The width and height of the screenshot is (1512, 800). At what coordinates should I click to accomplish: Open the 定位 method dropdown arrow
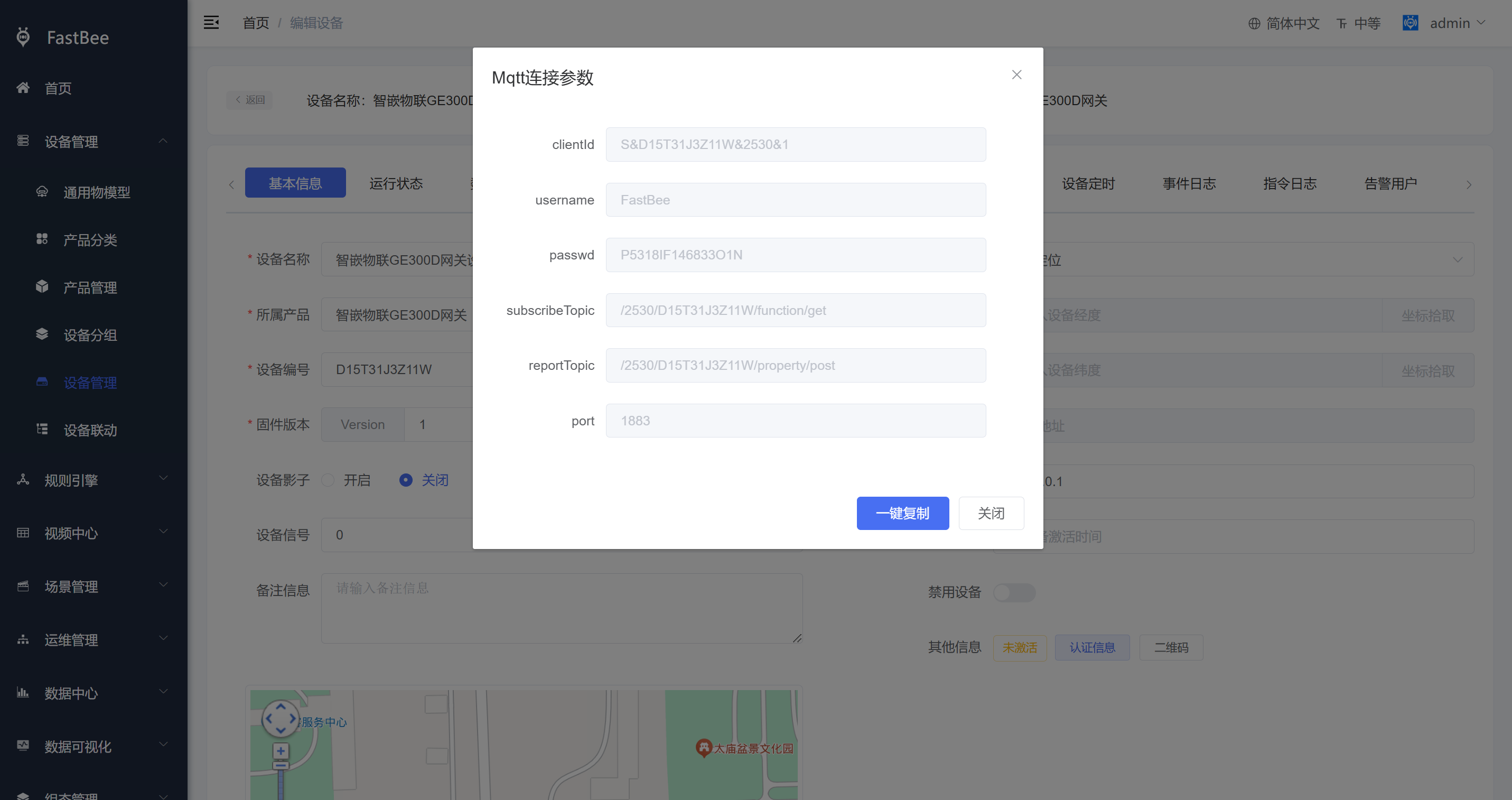(x=1458, y=259)
